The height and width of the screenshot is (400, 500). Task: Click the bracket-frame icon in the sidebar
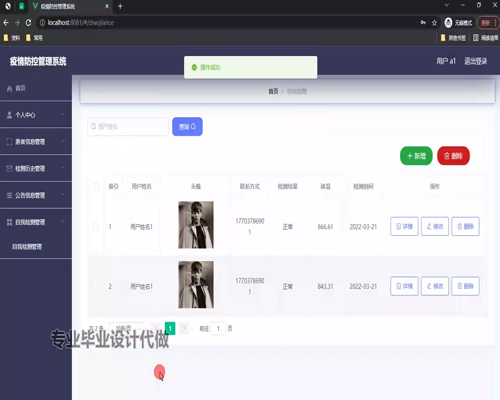point(9,142)
